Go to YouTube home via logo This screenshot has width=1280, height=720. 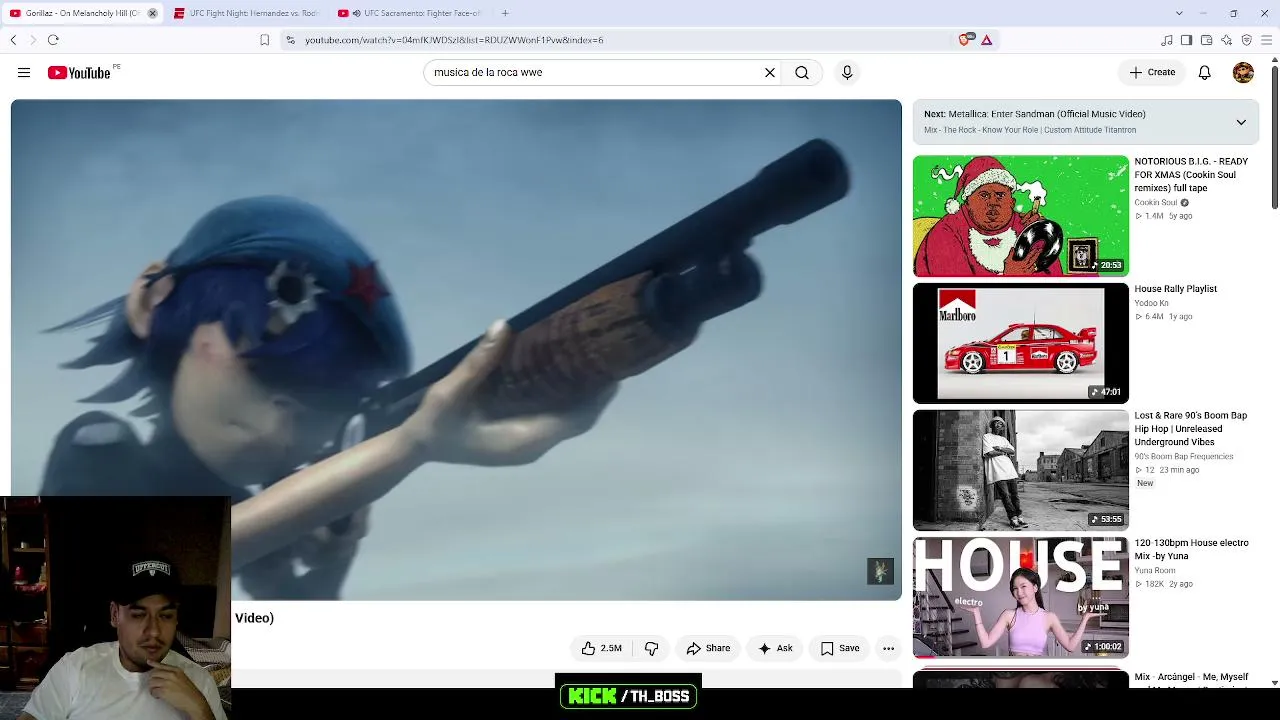click(79, 72)
